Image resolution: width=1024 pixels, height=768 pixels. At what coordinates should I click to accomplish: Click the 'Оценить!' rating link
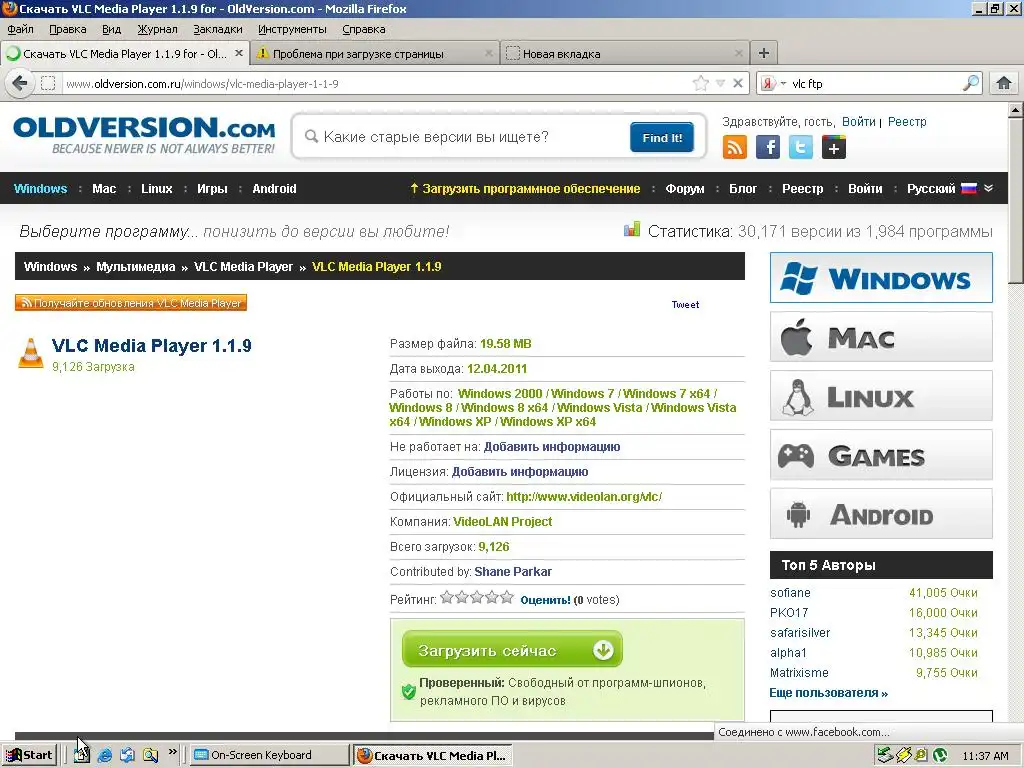tap(545, 600)
